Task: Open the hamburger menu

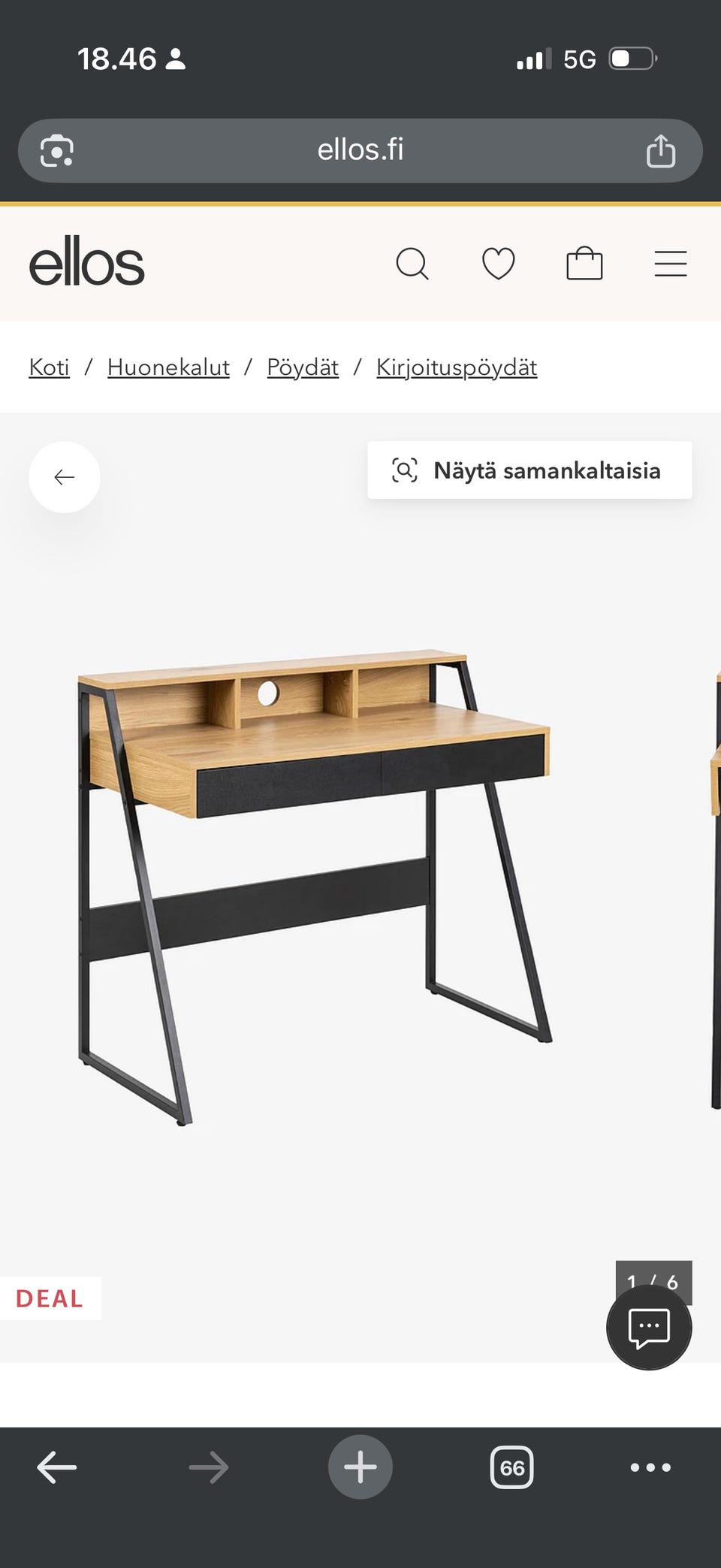Action: tap(671, 264)
